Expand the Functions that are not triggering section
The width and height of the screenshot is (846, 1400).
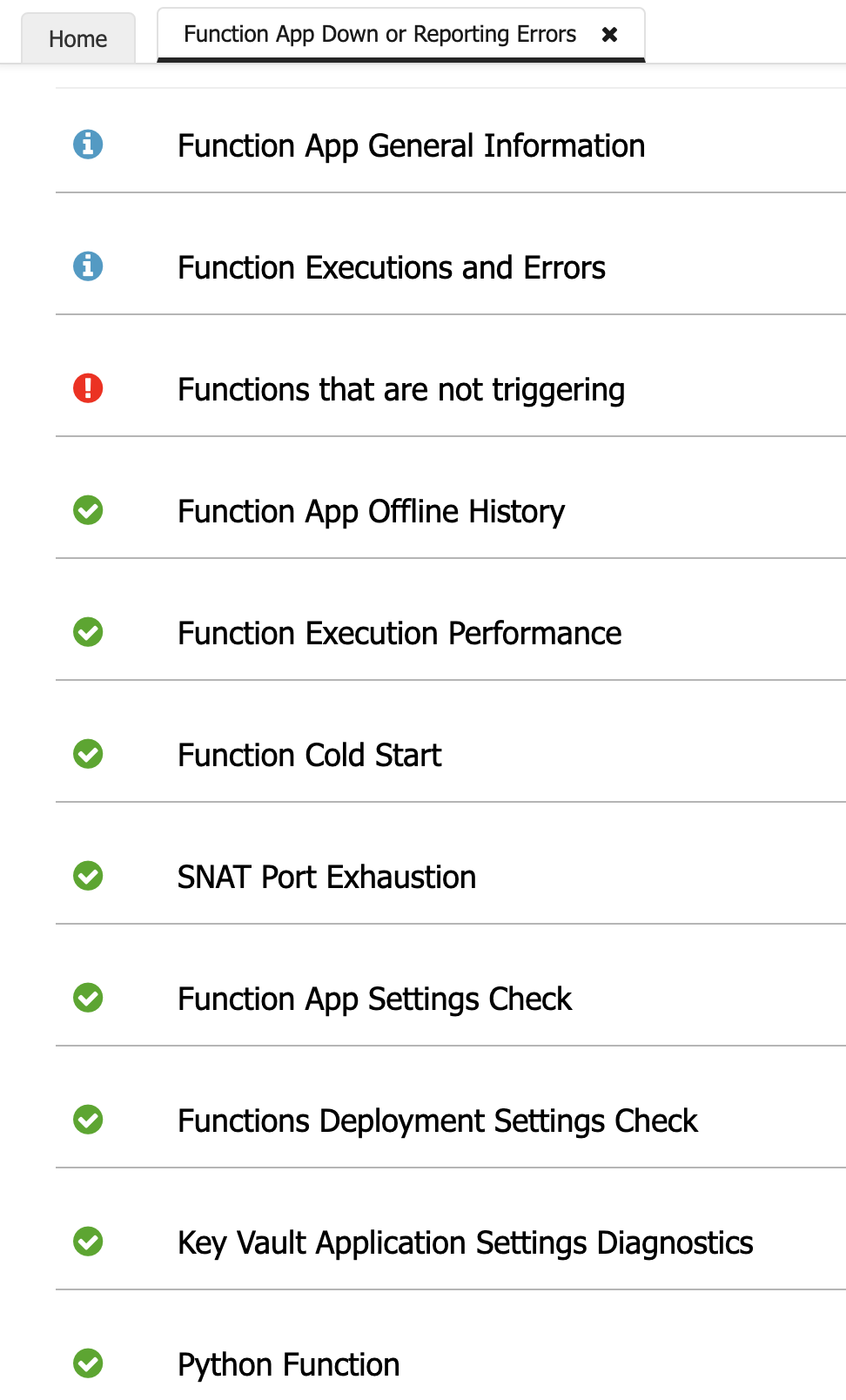pos(401,389)
